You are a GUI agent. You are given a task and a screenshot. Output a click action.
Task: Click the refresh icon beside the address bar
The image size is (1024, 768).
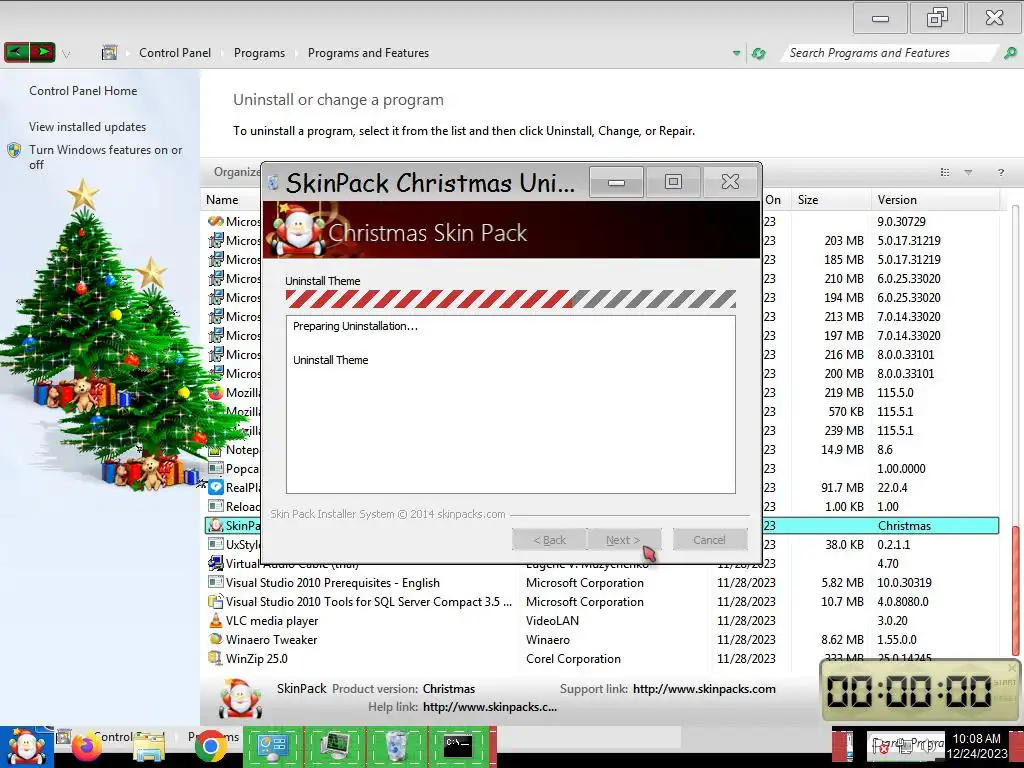click(x=758, y=54)
